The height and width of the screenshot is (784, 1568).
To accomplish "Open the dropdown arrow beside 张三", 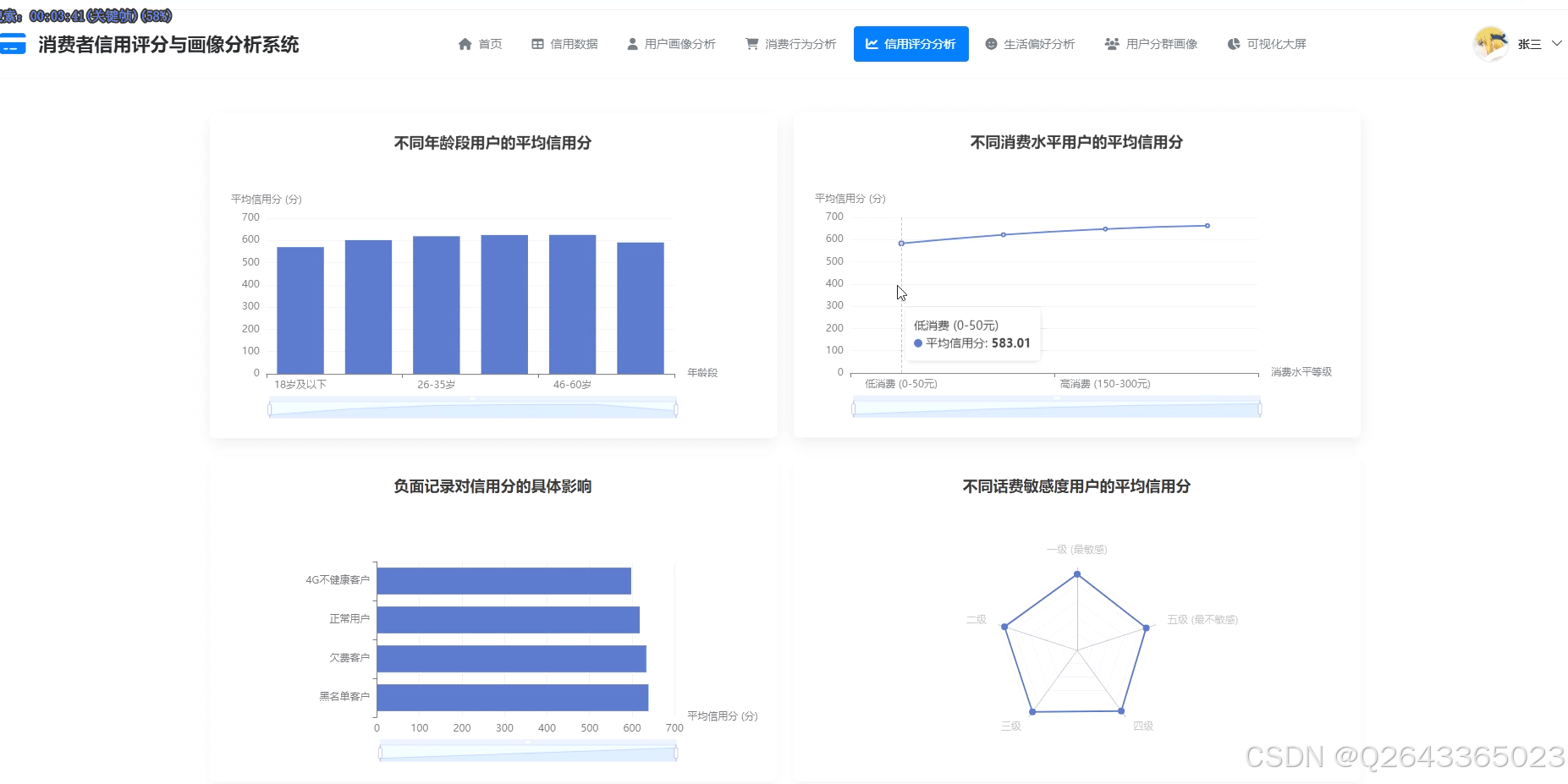I will point(1558,44).
